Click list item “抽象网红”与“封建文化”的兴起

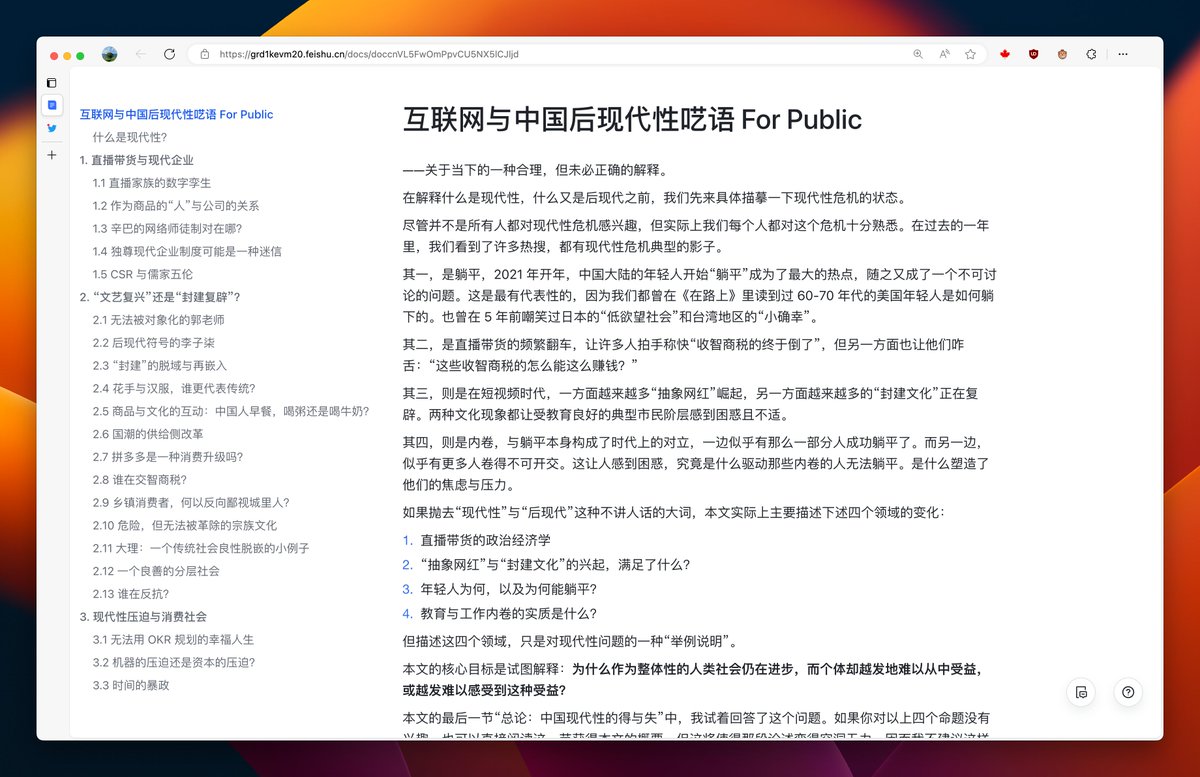coord(555,564)
